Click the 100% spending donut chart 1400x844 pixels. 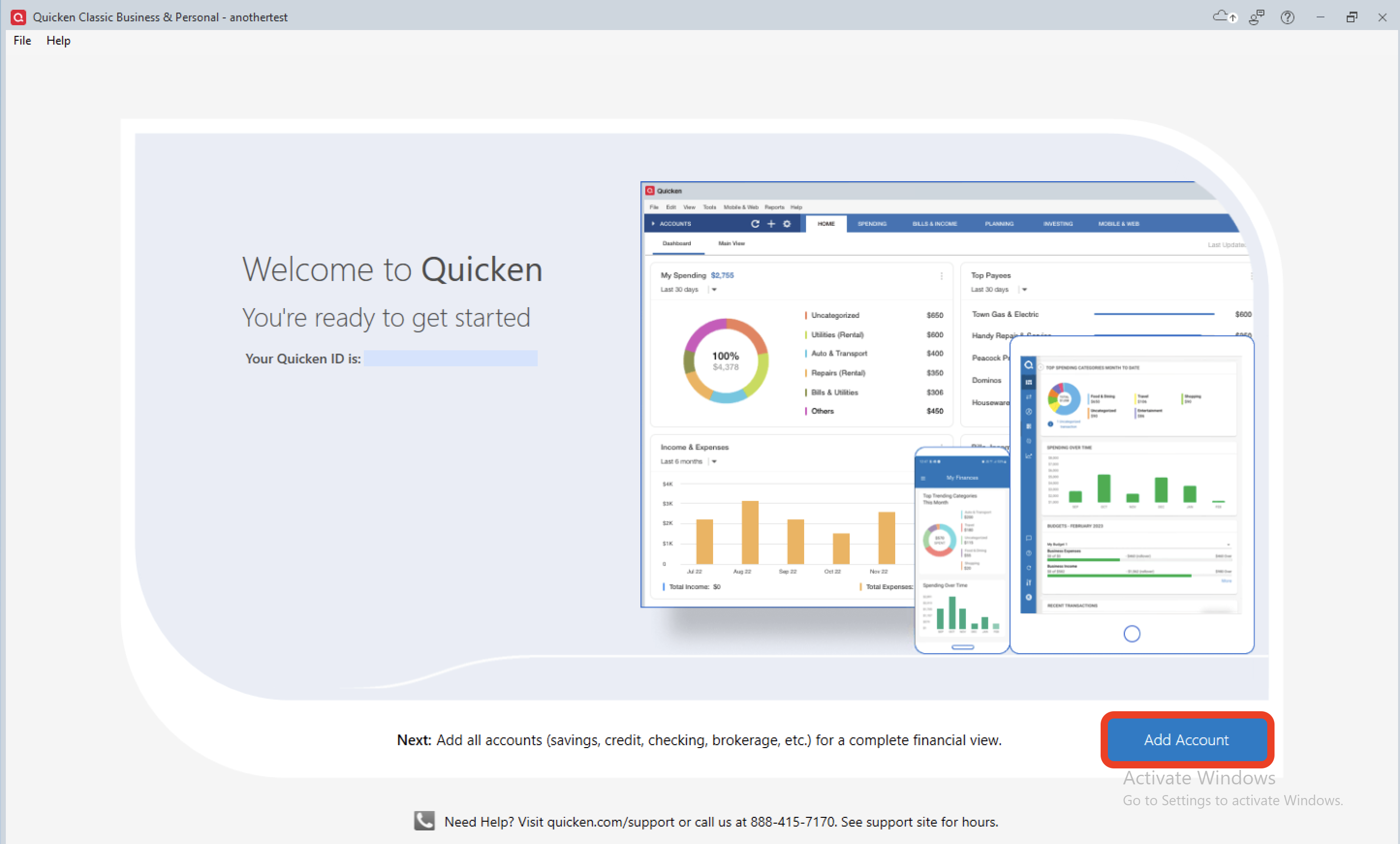726,360
